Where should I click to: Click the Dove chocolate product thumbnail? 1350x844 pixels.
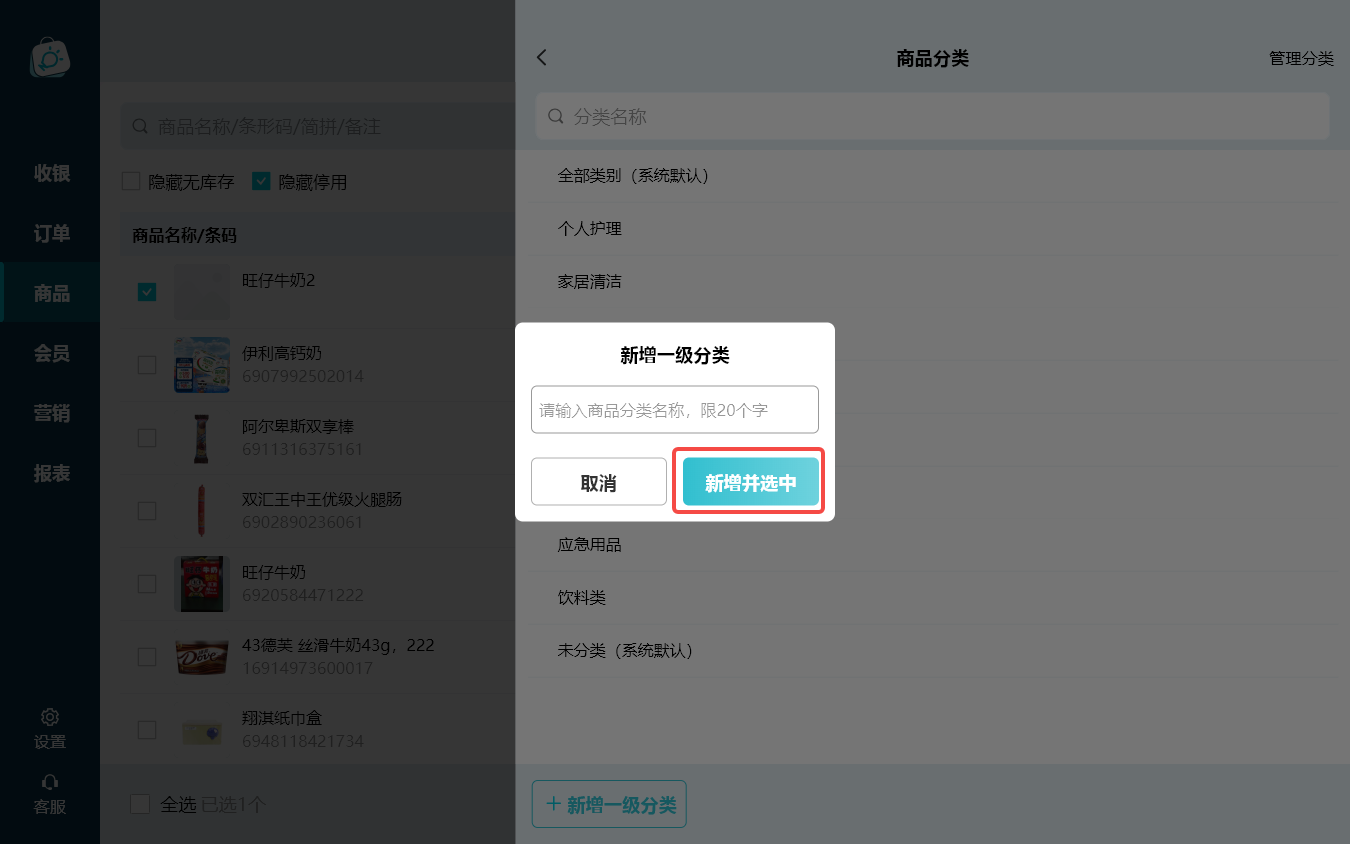click(202, 657)
